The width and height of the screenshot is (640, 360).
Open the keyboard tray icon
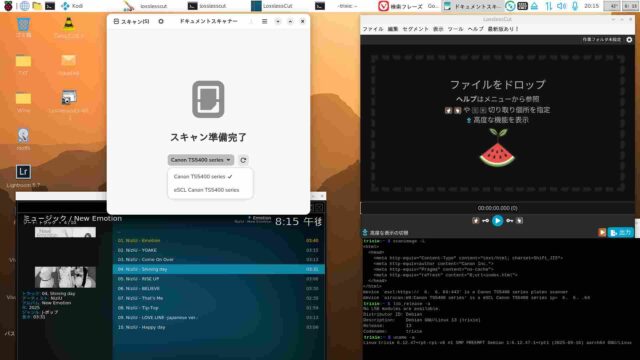point(522,6)
